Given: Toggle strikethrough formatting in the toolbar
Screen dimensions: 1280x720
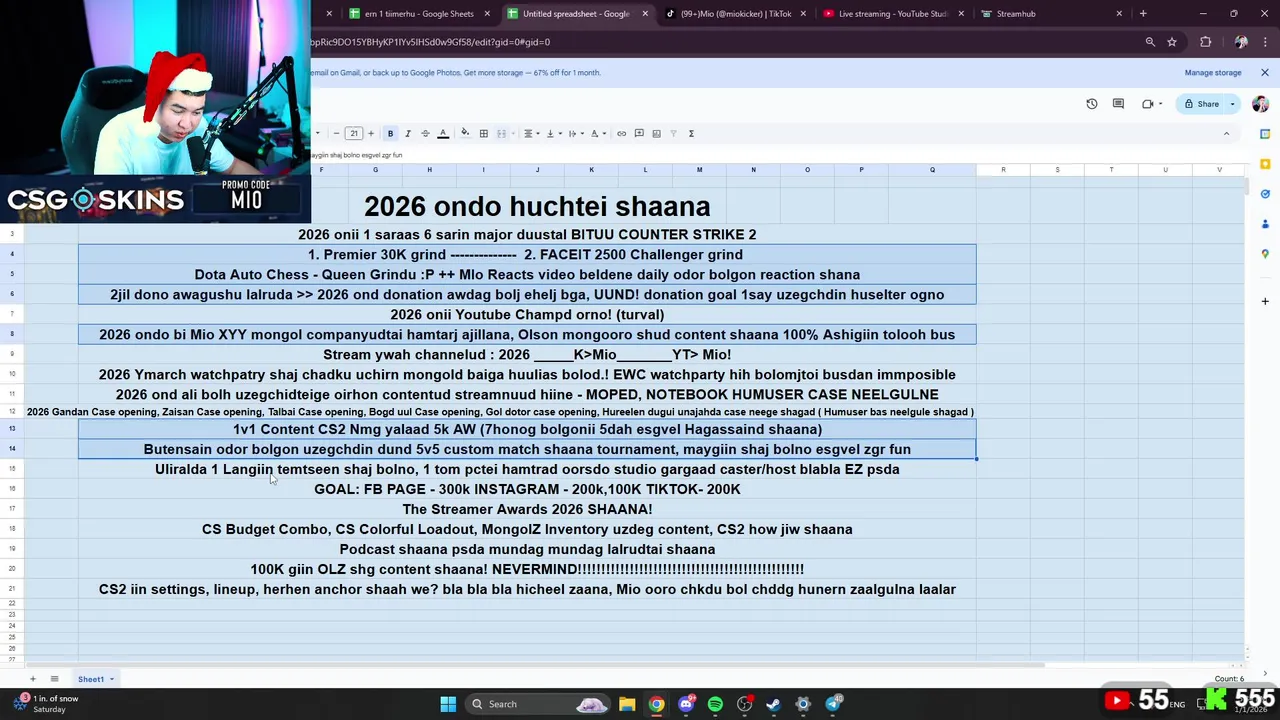Looking at the screenshot, I should coord(425,133).
